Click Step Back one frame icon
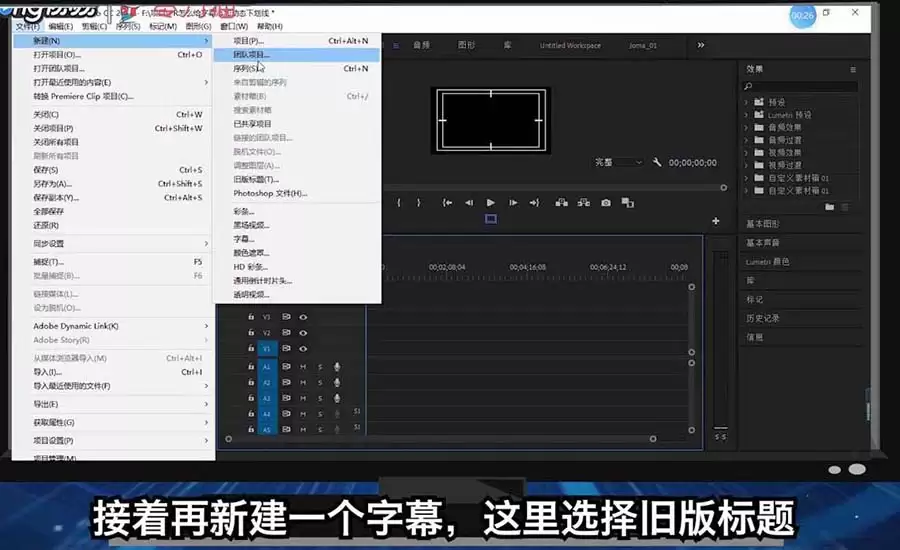The height and width of the screenshot is (550, 900). (468, 202)
